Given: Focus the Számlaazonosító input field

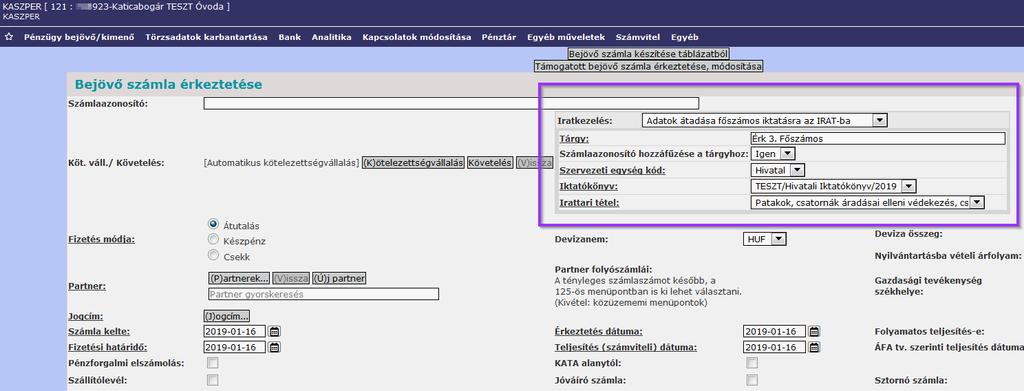Looking at the screenshot, I should pyautogui.click(x=451, y=103).
